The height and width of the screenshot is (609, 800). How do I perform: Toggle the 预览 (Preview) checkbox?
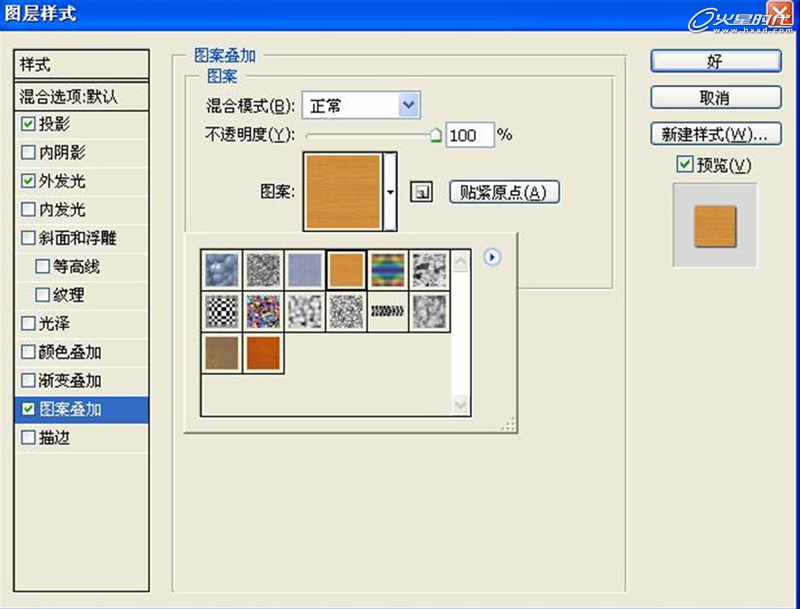click(x=684, y=164)
